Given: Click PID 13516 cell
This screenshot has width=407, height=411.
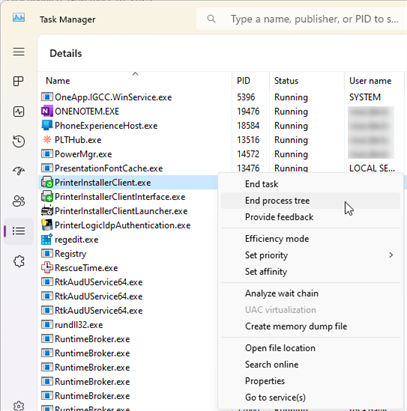Looking at the screenshot, I should (x=248, y=140).
